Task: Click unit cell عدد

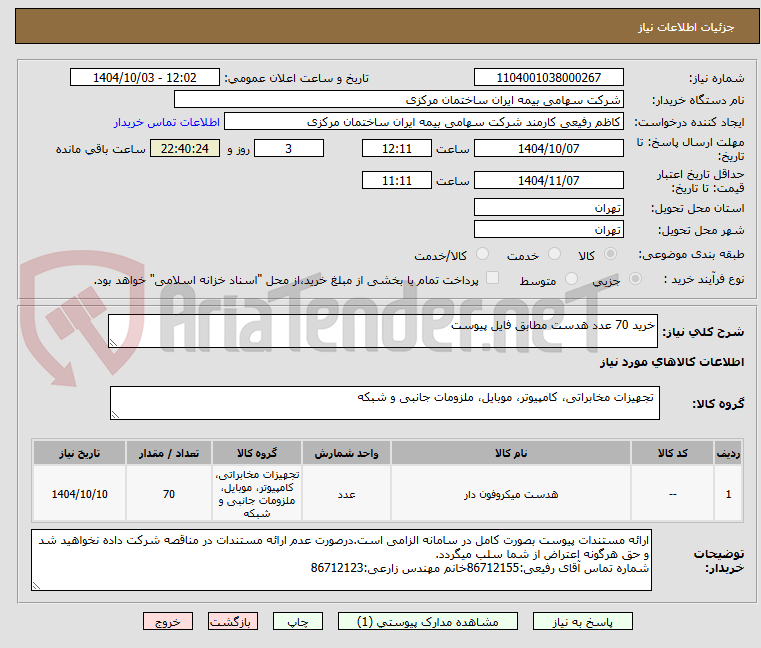Action: pos(347,494)
